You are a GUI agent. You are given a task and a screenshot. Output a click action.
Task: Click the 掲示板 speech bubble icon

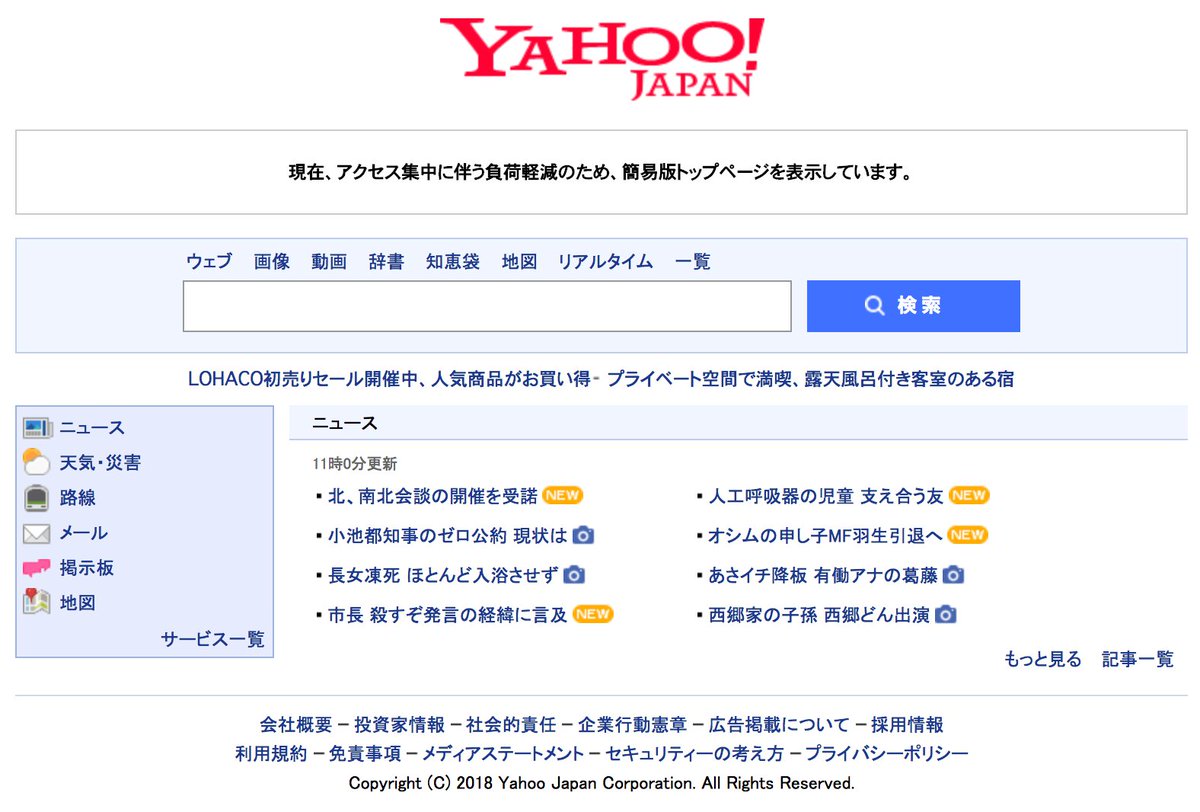coord(37,568)
